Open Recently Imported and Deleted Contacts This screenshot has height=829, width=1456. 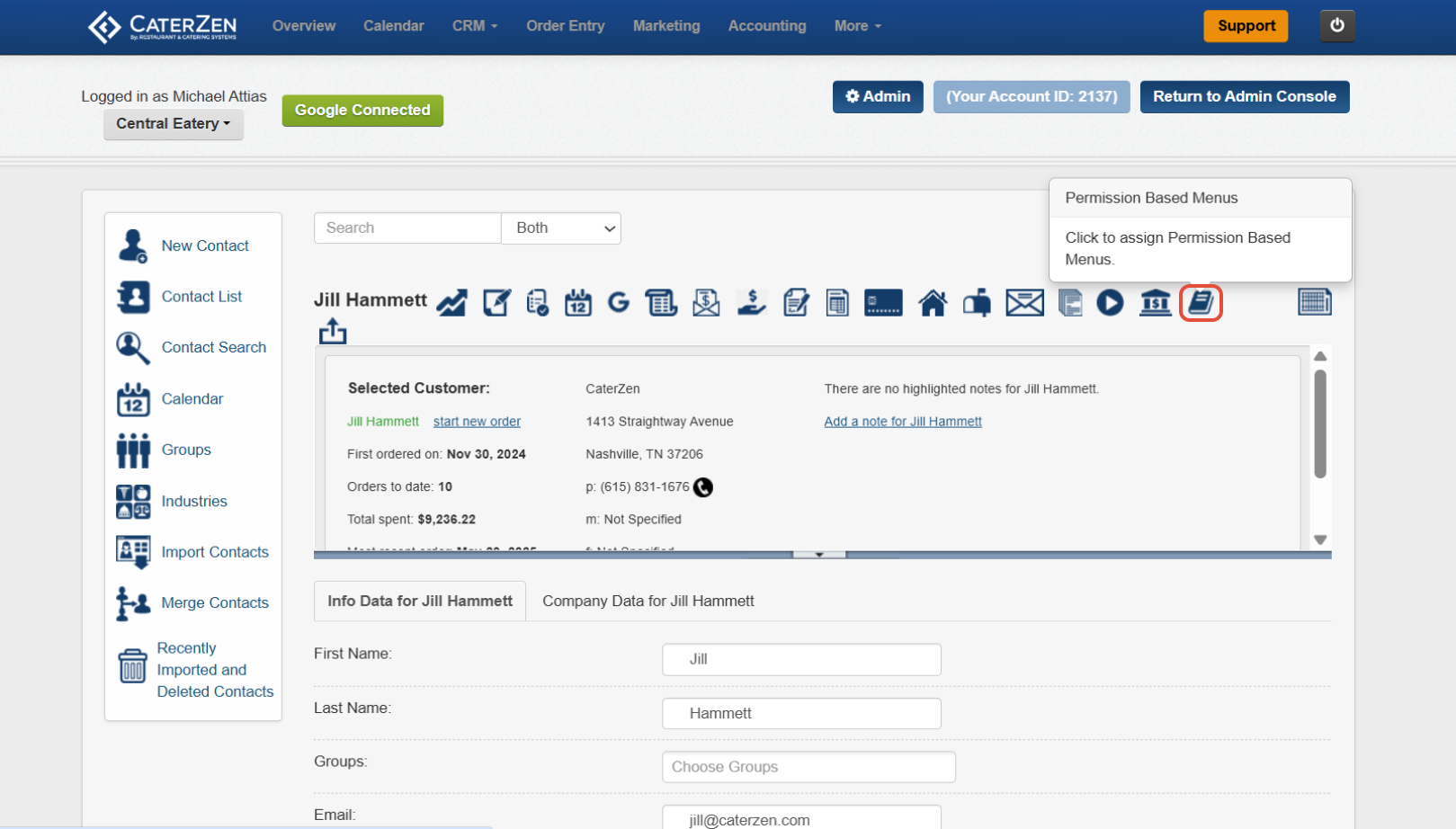pyautogui.click(x=215, y=670)
